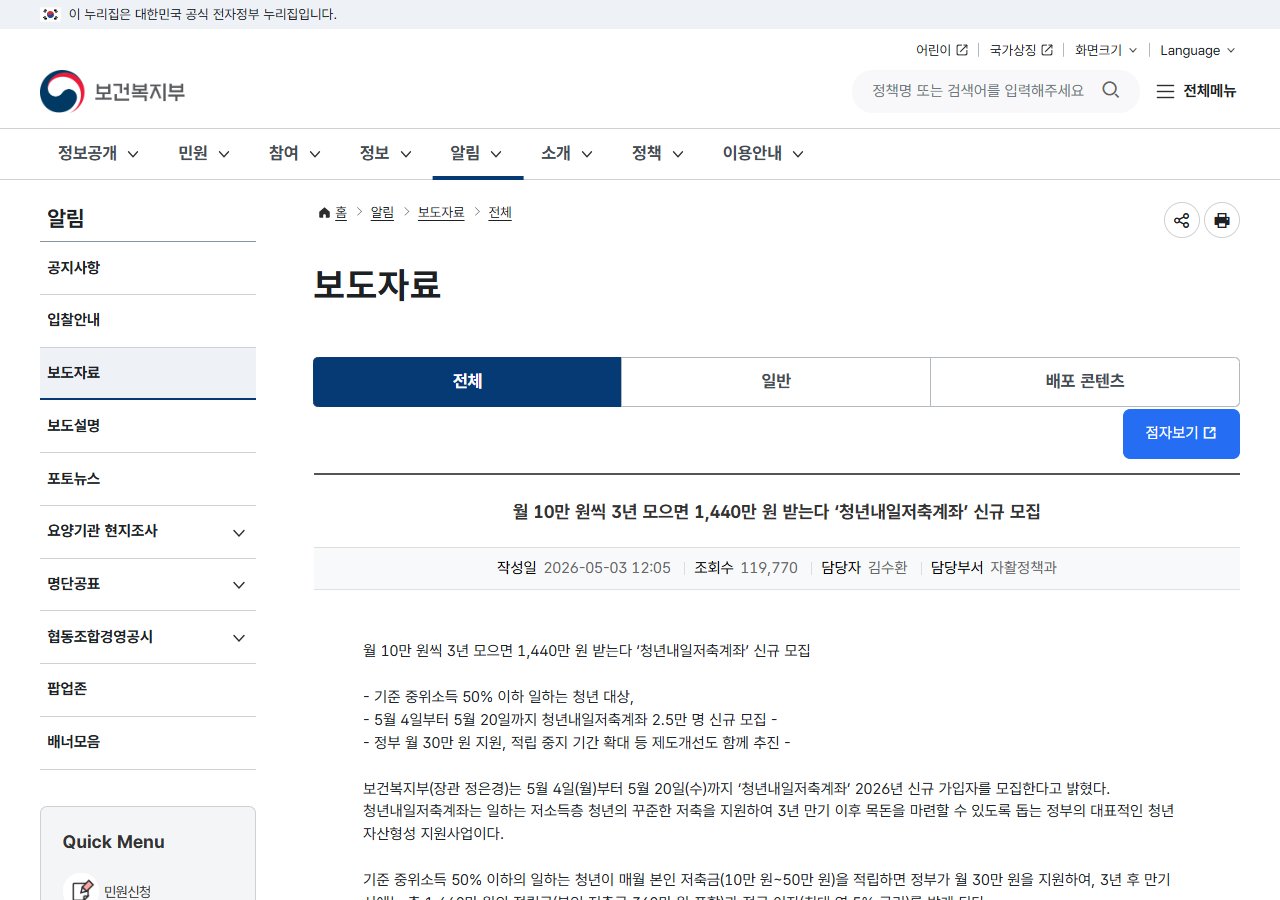Expand the 정보공개 main menu
The height and width of the screenshot is (900, 1280).
(98, 153)
